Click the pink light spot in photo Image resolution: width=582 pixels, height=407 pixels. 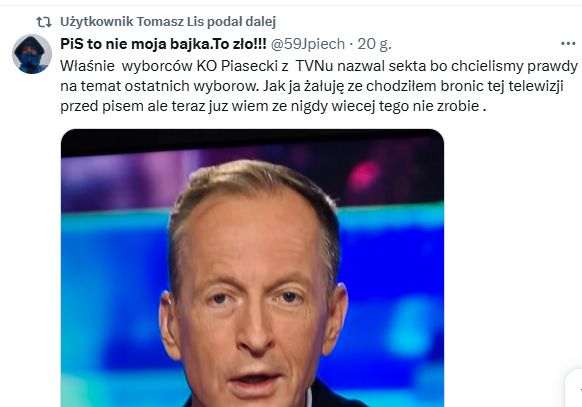coord(364,175)
